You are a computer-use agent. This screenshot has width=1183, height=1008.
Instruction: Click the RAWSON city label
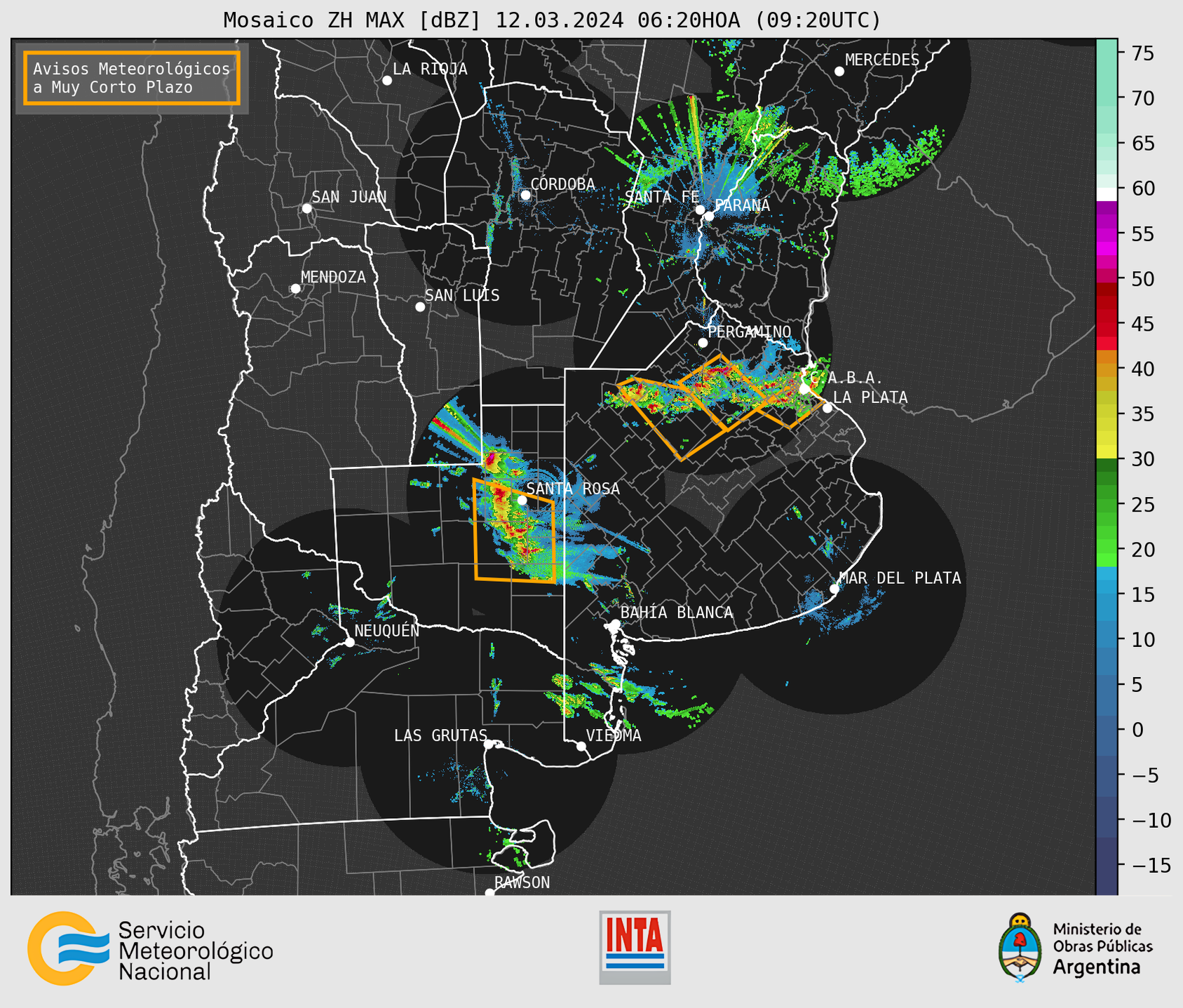click(x=522, y=883)
